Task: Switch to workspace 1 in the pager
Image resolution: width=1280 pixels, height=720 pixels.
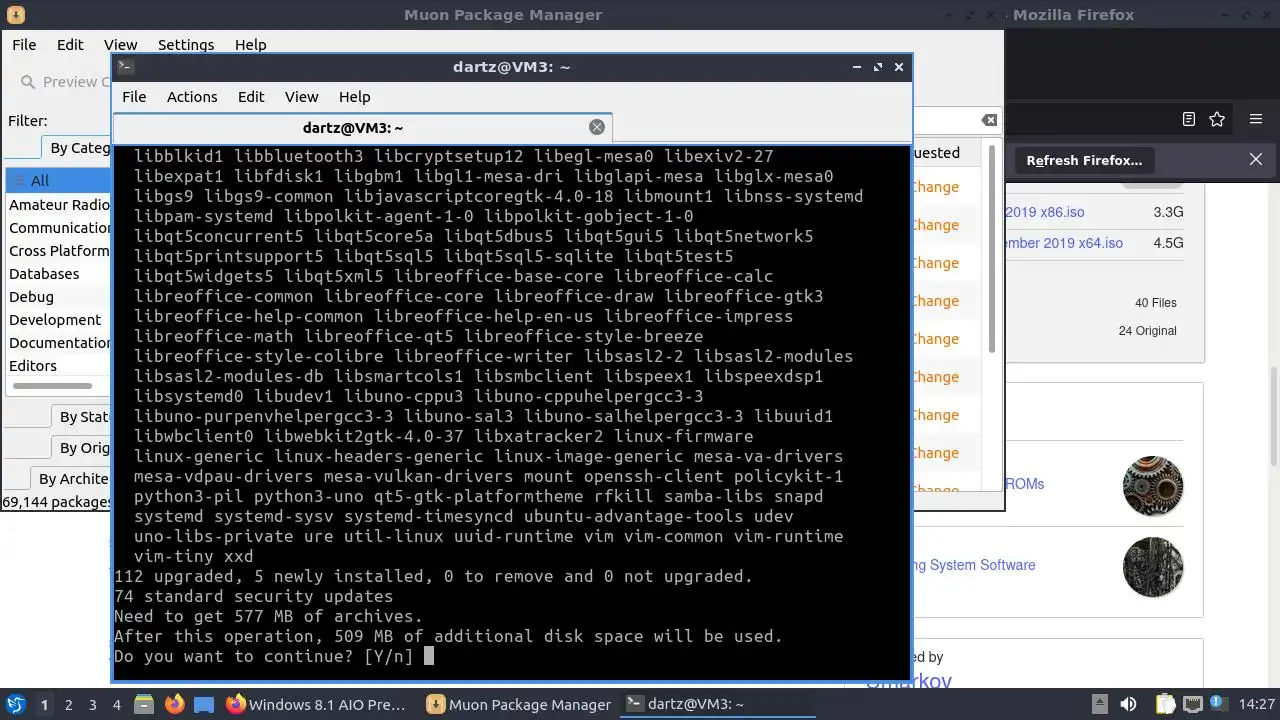Action: (x=44, y=705)
